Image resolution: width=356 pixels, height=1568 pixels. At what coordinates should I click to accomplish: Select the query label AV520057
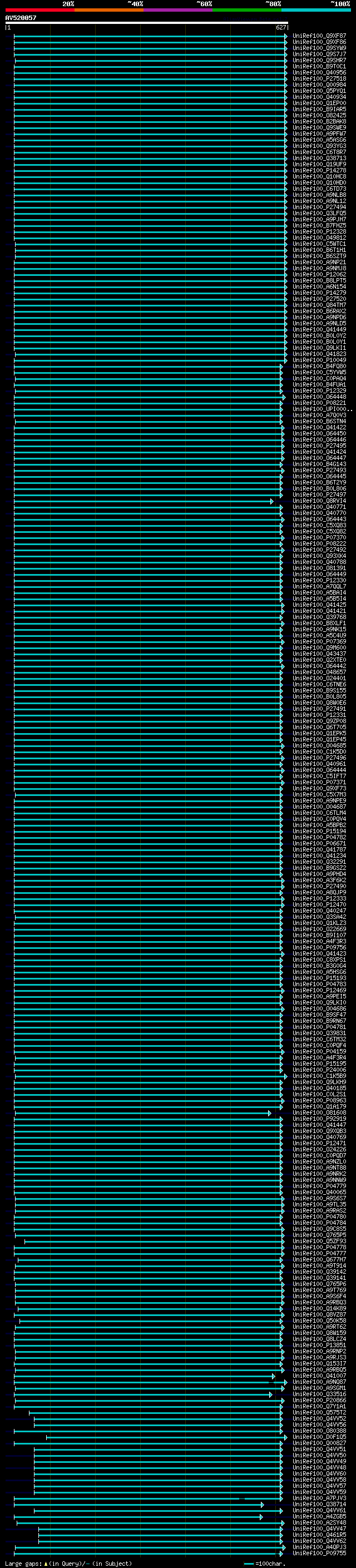pyautogui.click(x=21, y=18)
